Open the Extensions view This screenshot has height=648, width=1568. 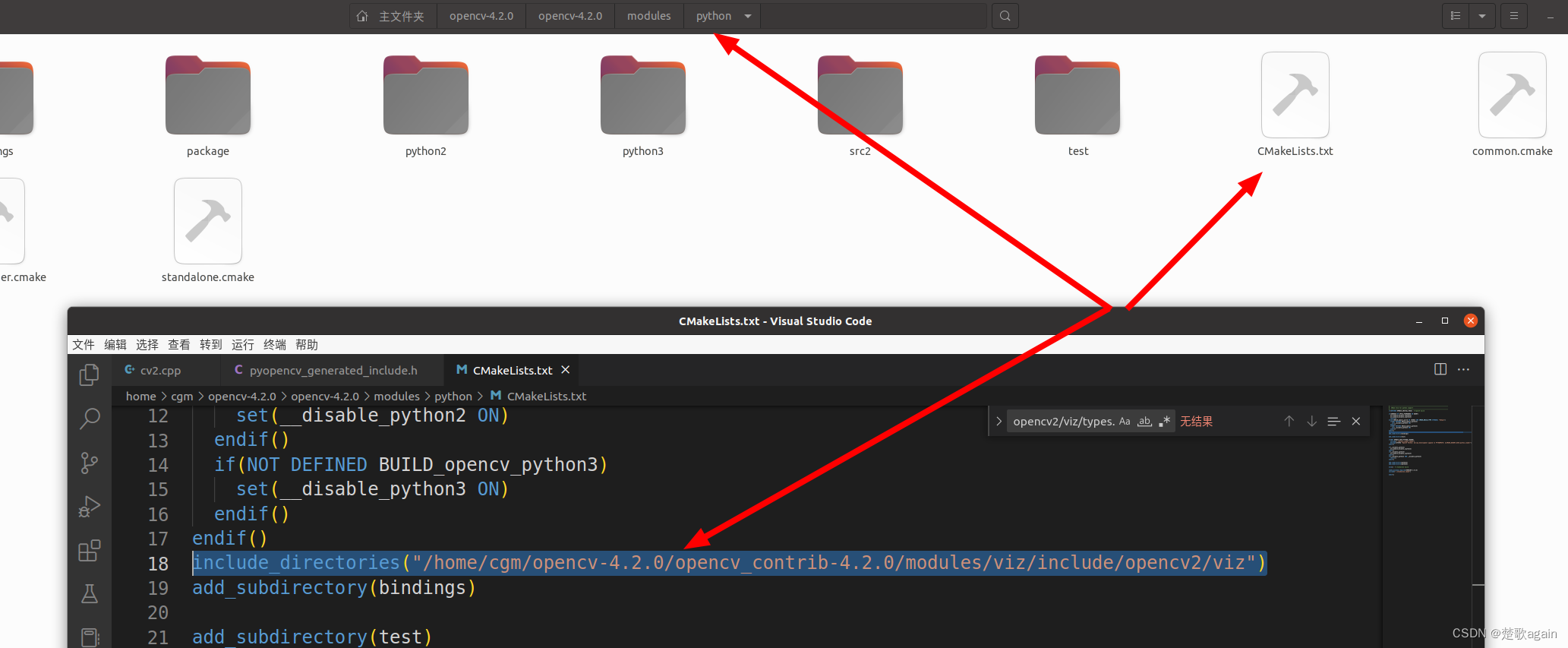pyautogui.click(x=90, y=551)
